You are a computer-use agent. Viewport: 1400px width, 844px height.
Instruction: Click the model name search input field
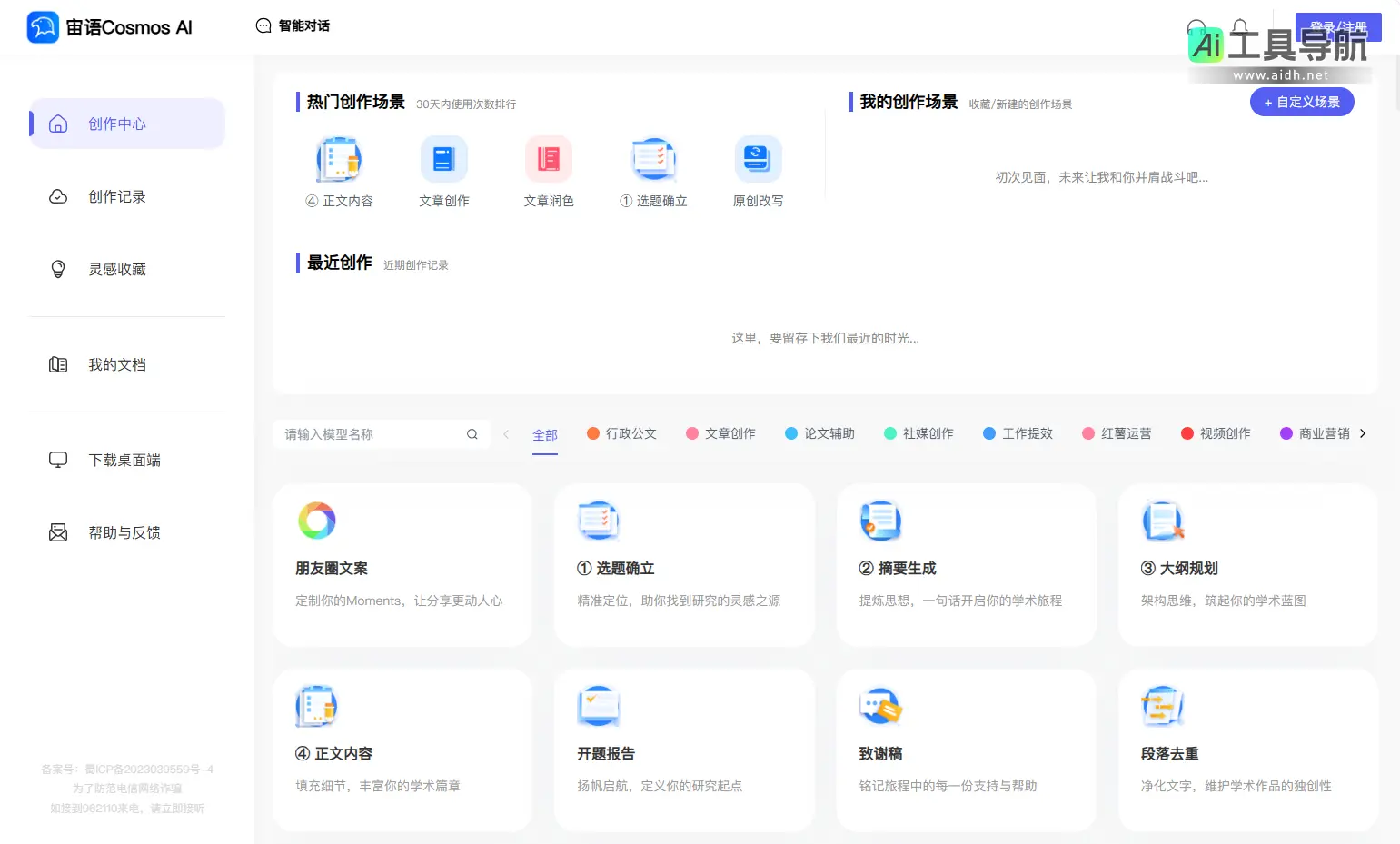(372, 433)
